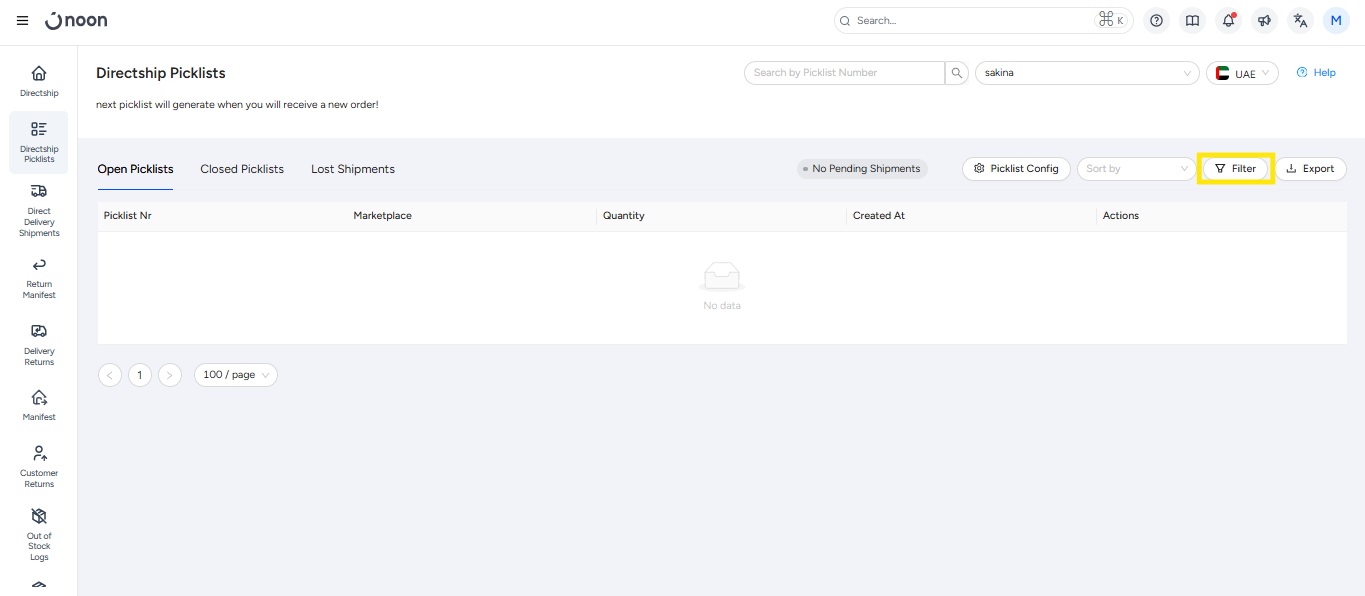Go to Direct Delivery Shipments in sidebar
Screen dimensions: 1365x596
coord(39,210)
